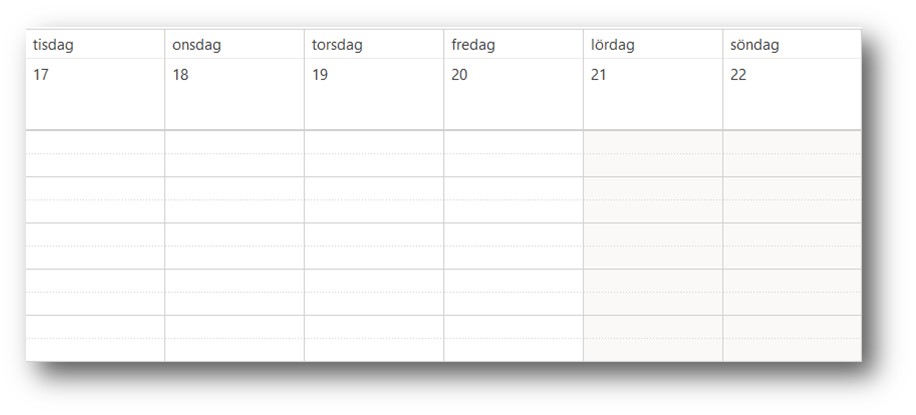Select the first shaded time slot under söndag
Image resolution: width=916 pixels, height=415 pixels.
click(x=791, y=142)
